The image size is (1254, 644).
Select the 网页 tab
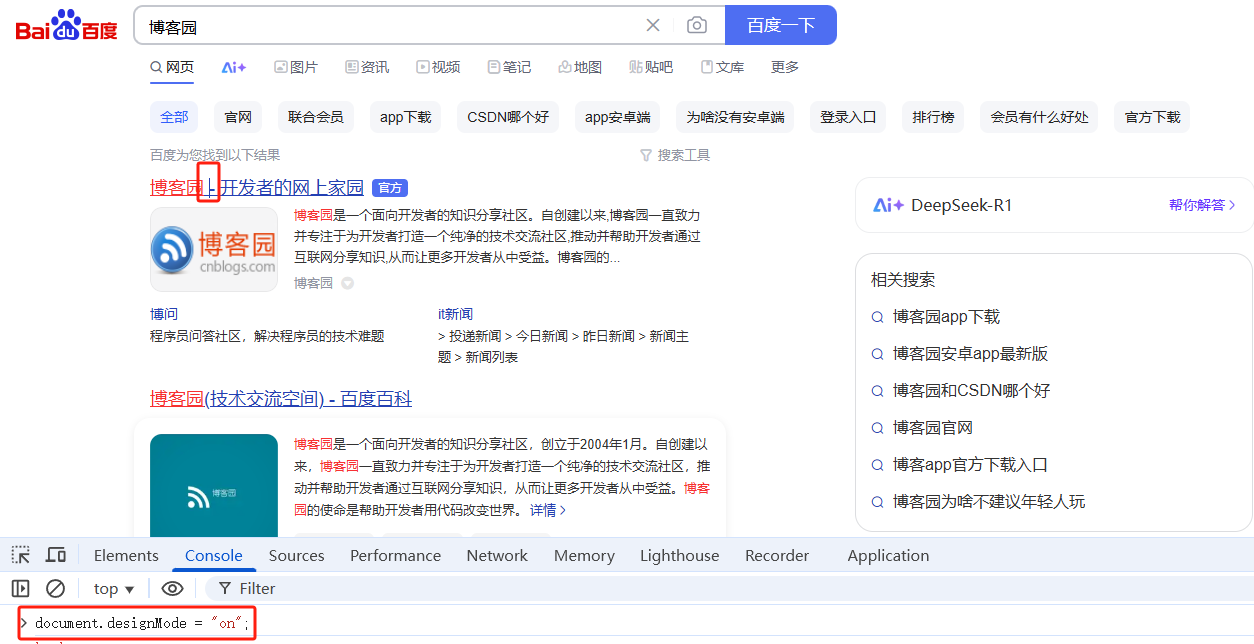tap(172, 67)
